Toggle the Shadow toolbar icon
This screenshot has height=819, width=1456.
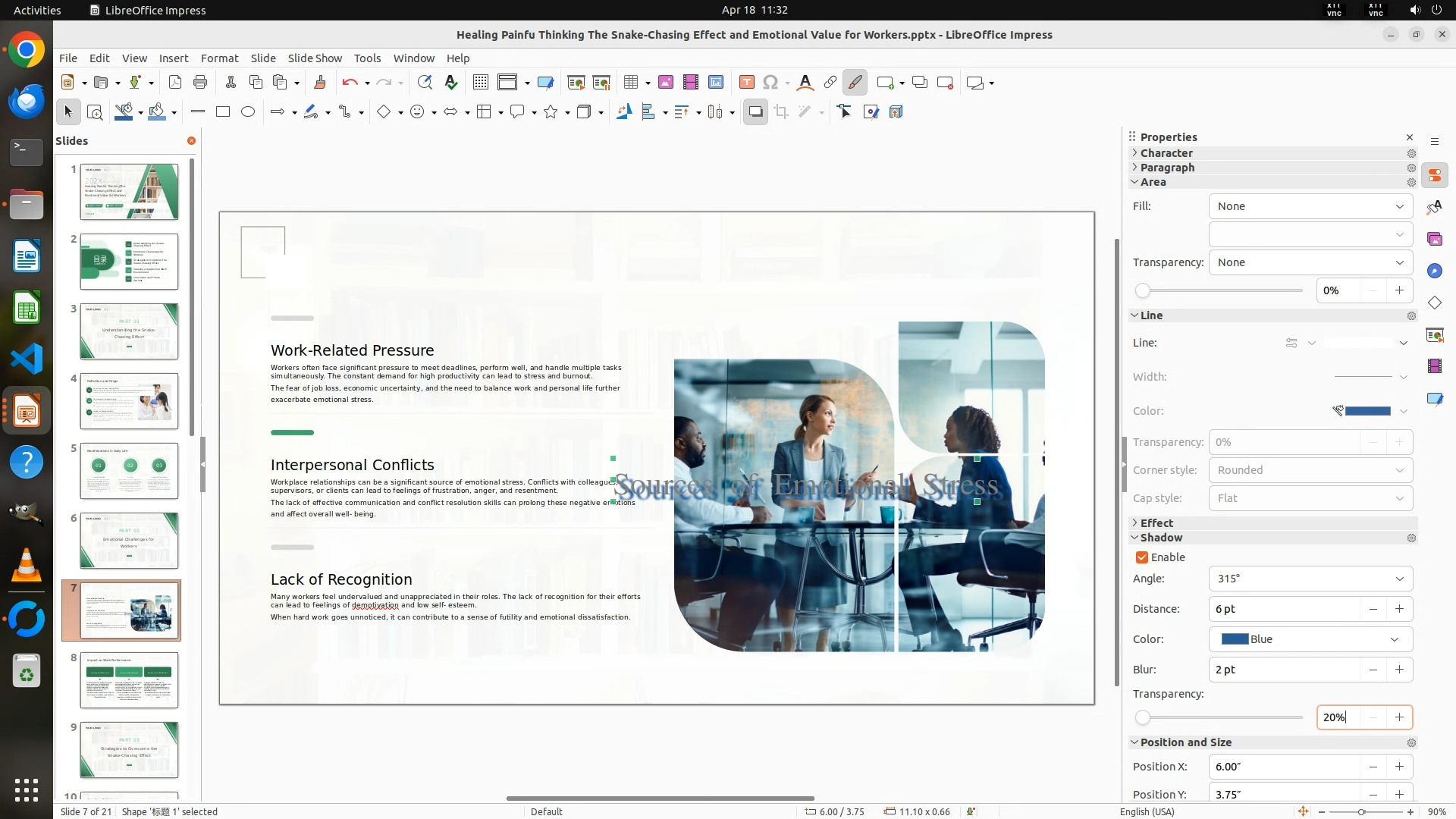(x=755, y=112)
